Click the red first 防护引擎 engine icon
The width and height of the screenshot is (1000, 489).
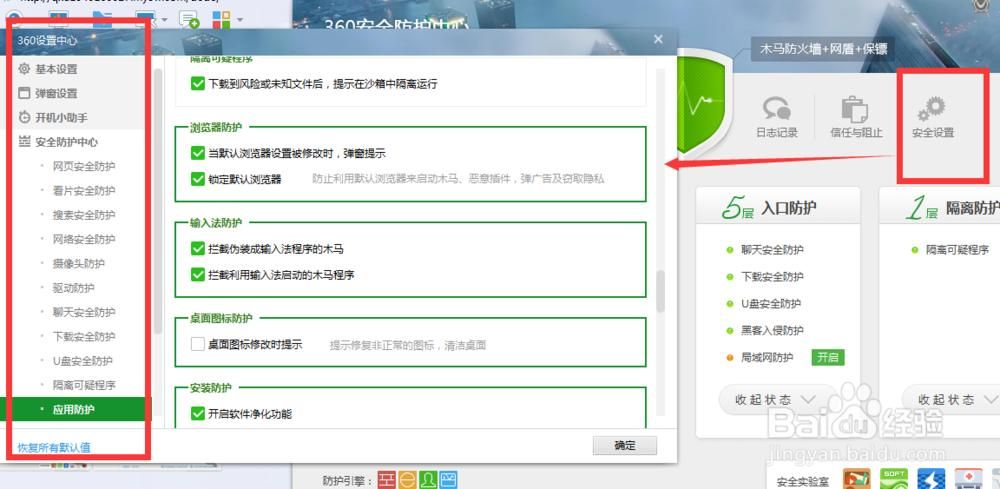387,480
